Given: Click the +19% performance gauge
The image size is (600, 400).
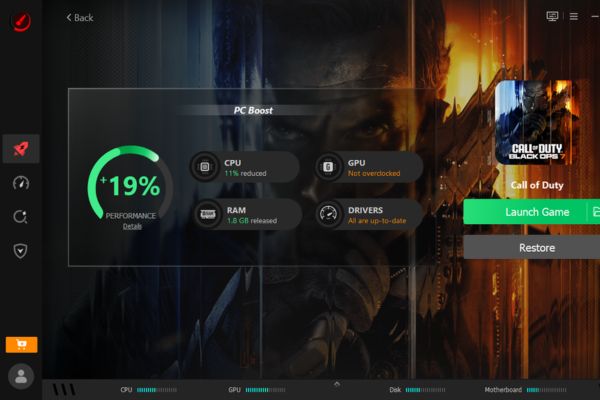Looking at the screenshot, I should pos(130,183).
